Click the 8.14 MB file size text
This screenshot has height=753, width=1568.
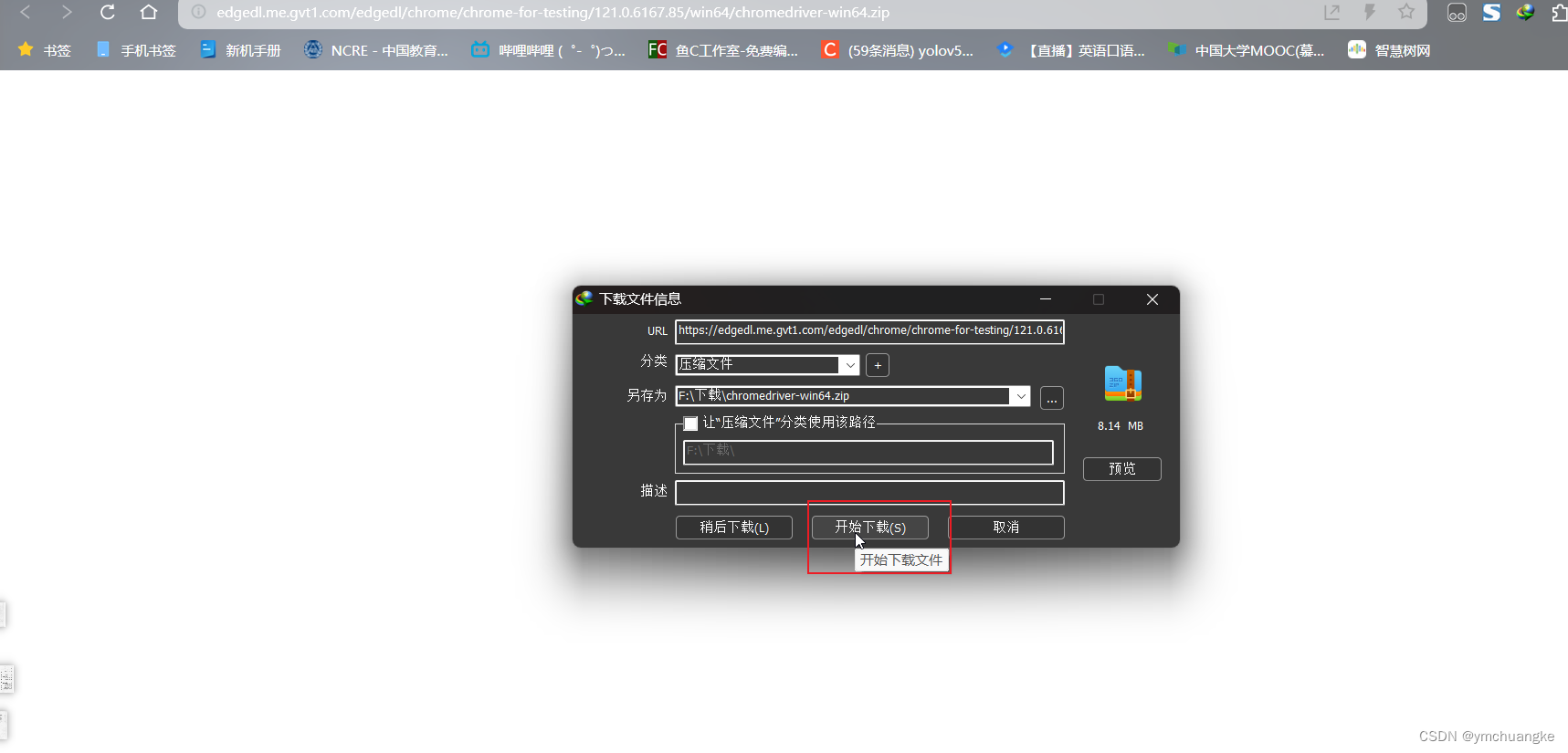click(x=1121, y=426)
